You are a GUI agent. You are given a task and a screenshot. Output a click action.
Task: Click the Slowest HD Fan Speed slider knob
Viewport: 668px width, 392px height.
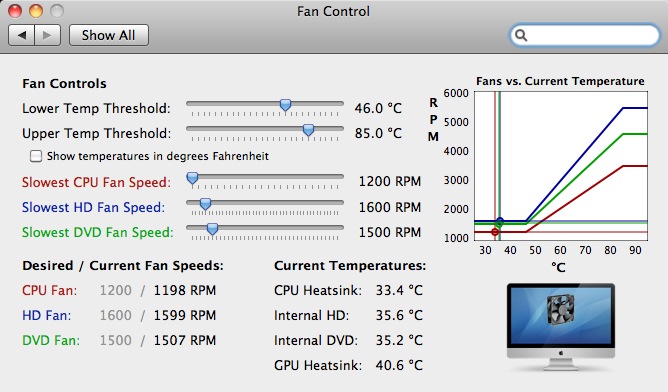205,204
